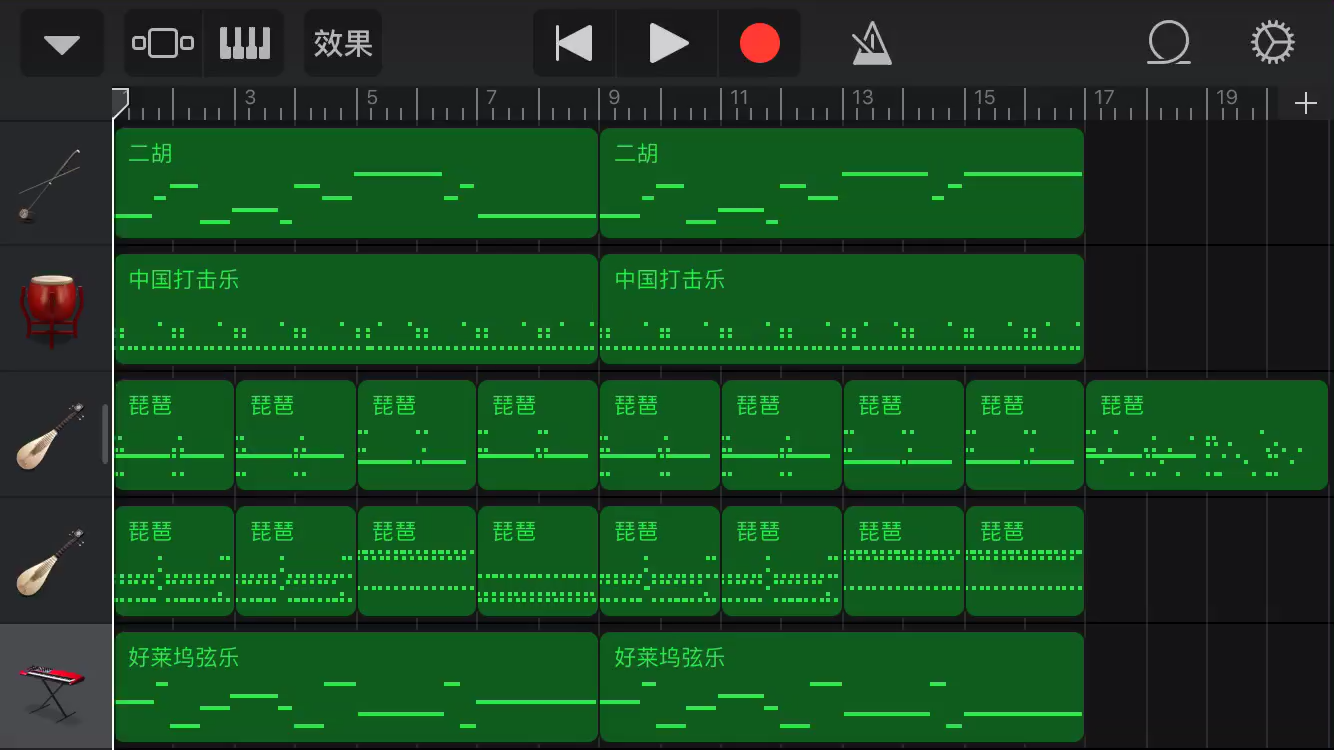The image size is (1334, 750).
Task: Open the loop browser
Action: click(x=1168, y=44)
